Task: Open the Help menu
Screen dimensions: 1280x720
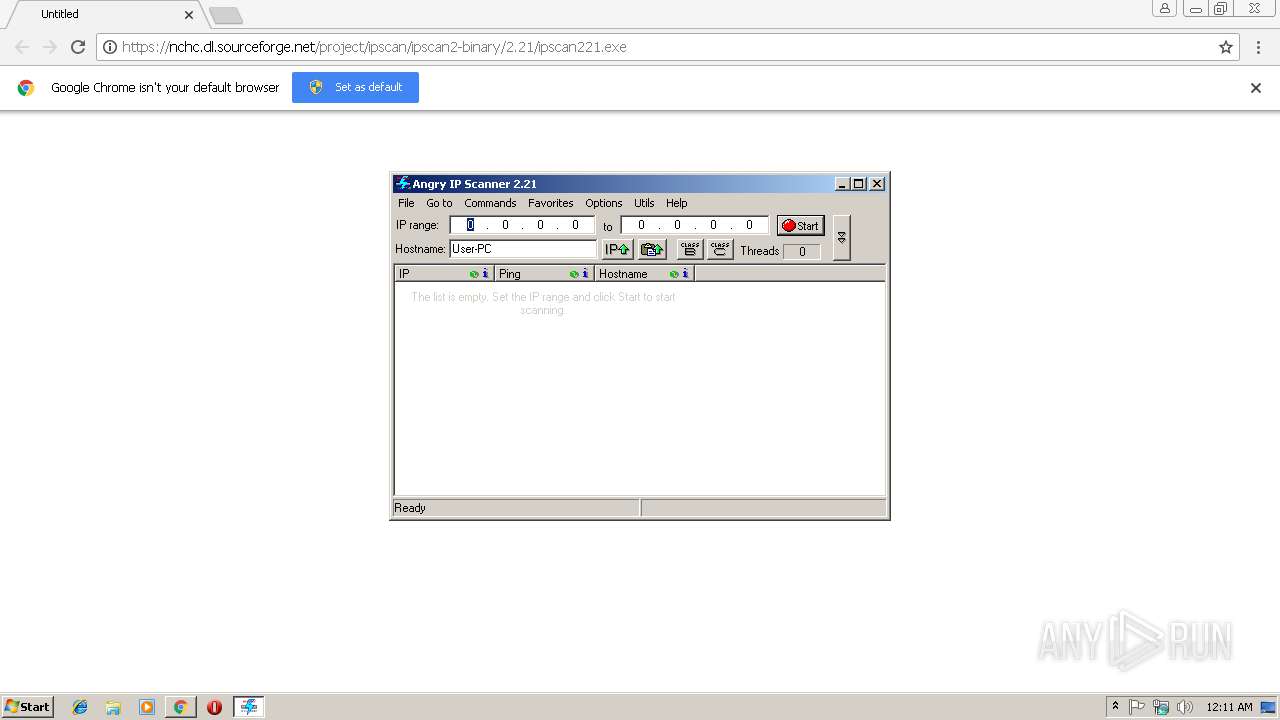Action: point(677,203)
